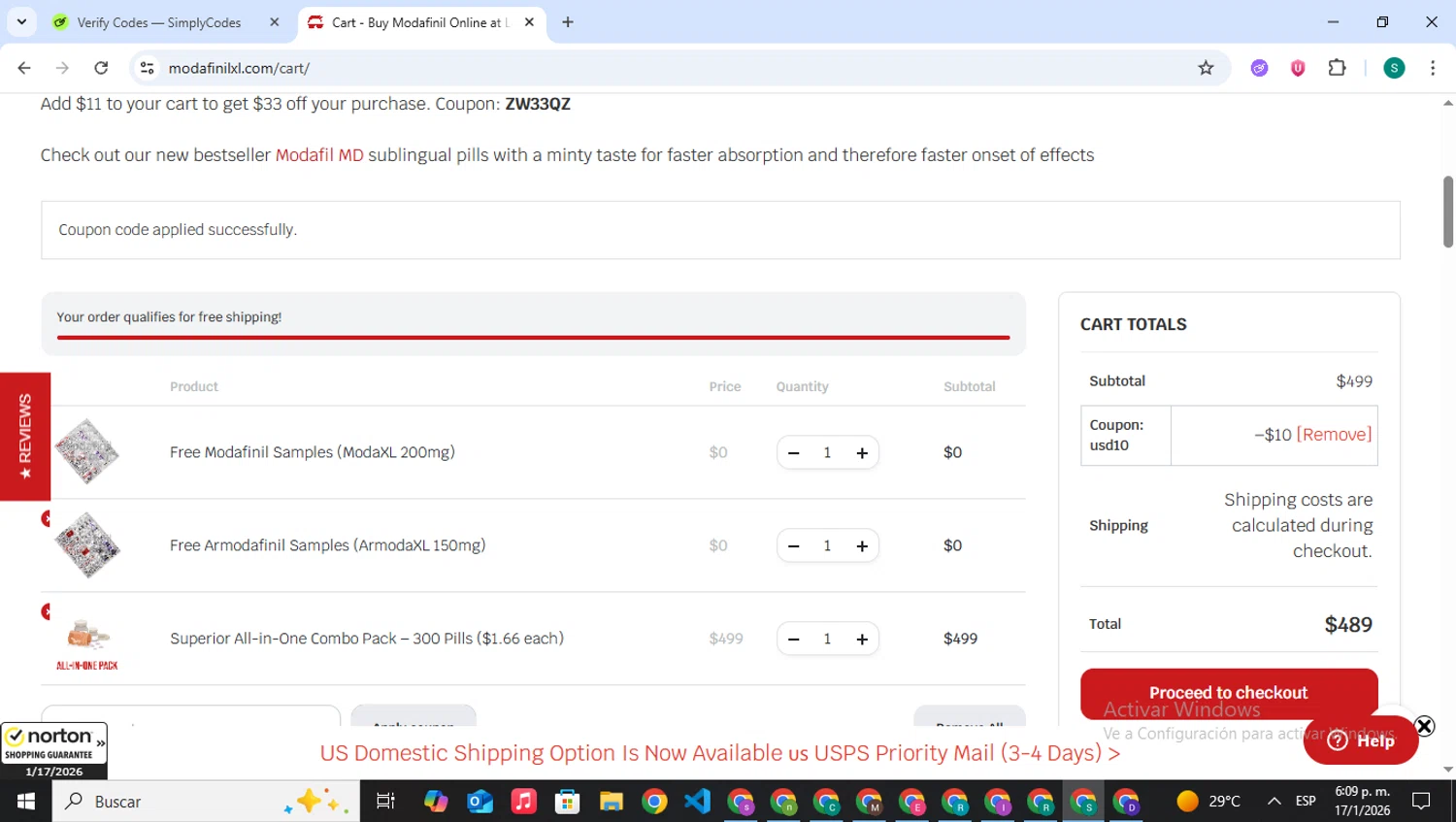This screenshot has width=1456, height=822.
Task: Open Free Modafinil Samples product thumbnail
Action: (87, 452)
